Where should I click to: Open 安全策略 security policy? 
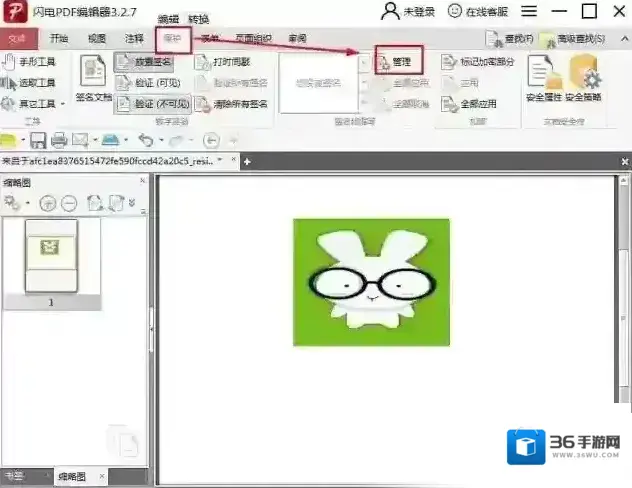click(x=583, y=78)
